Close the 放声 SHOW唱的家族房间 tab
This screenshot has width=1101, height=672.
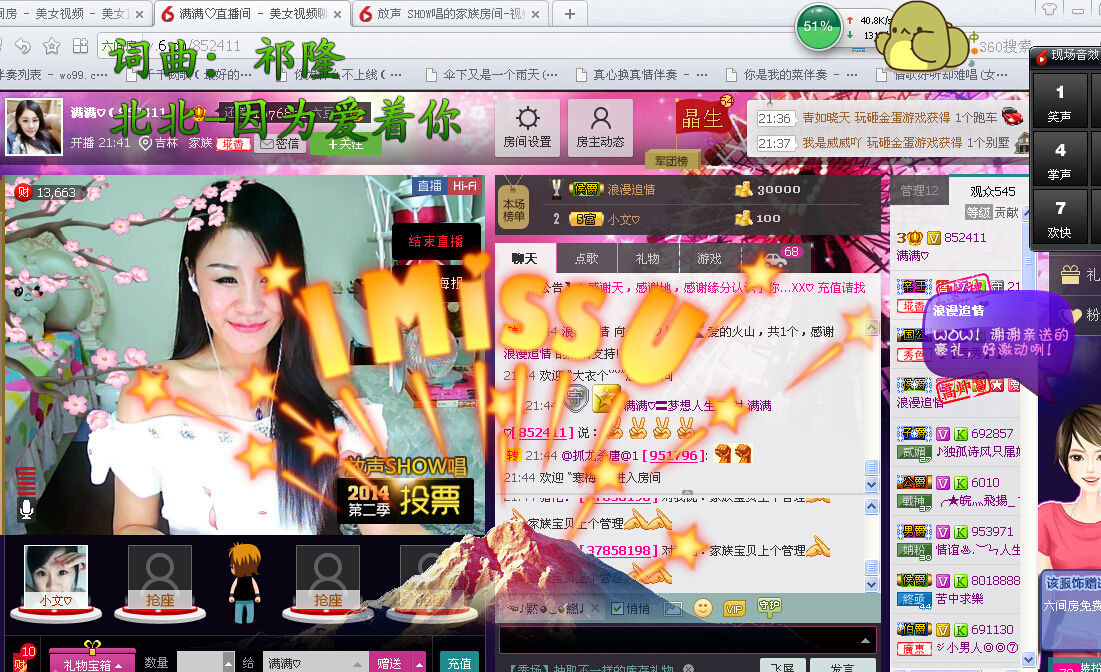click(536, 14)
